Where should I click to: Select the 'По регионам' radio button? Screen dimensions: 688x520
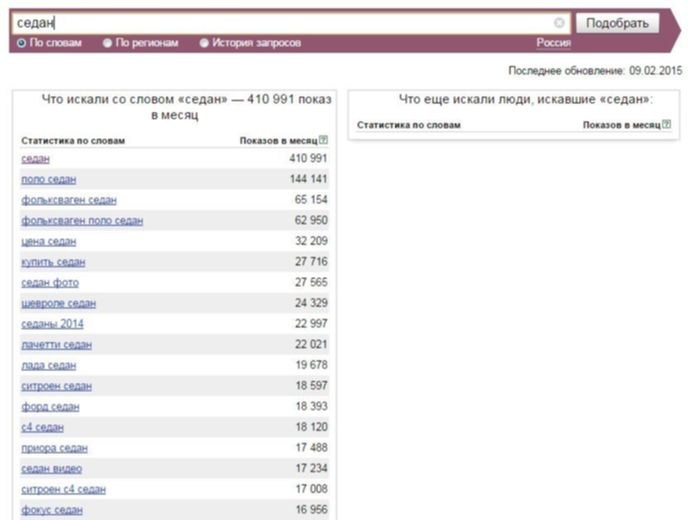(x=108, y=43)
